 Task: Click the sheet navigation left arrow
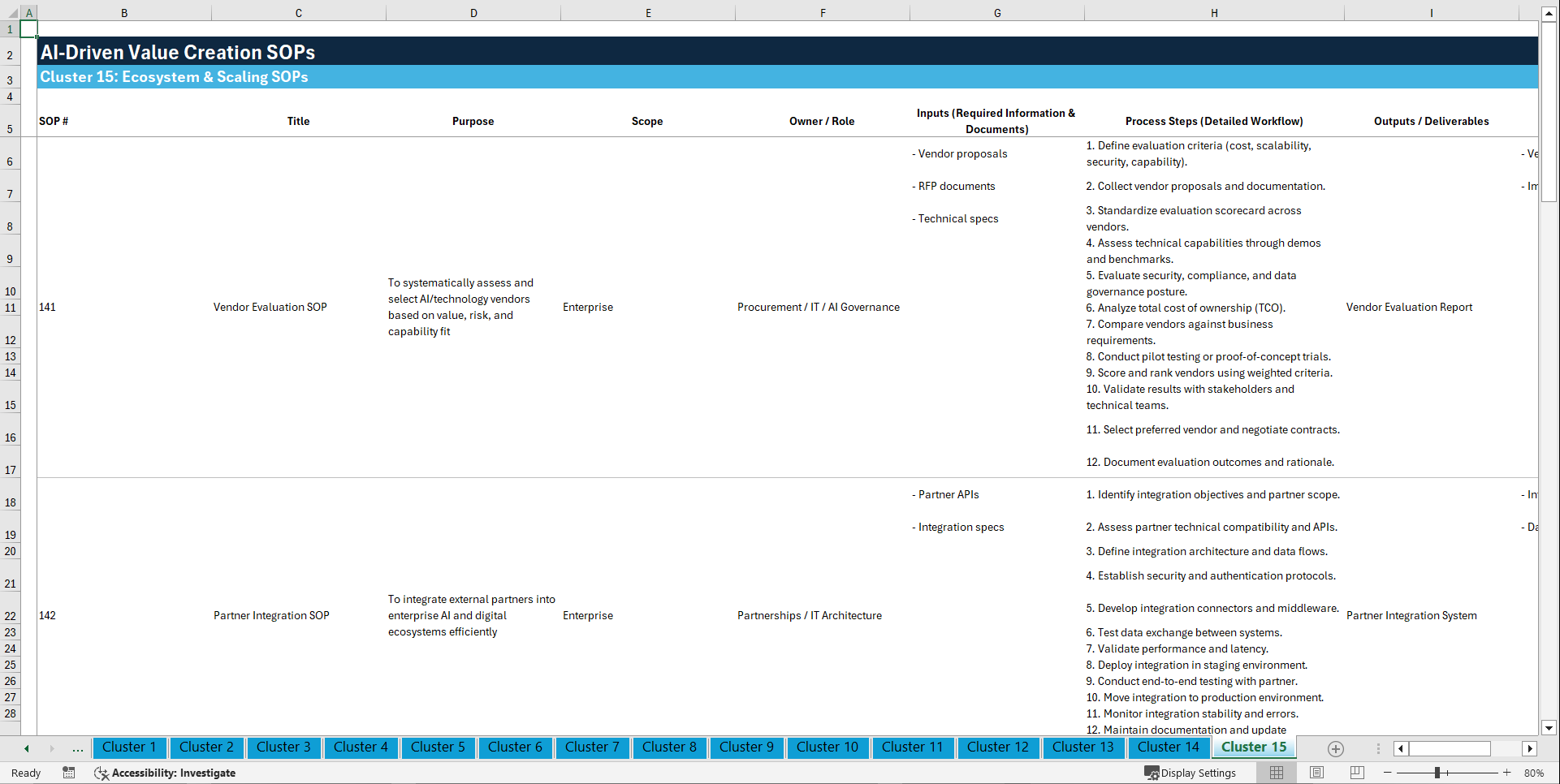click(26, 748)
